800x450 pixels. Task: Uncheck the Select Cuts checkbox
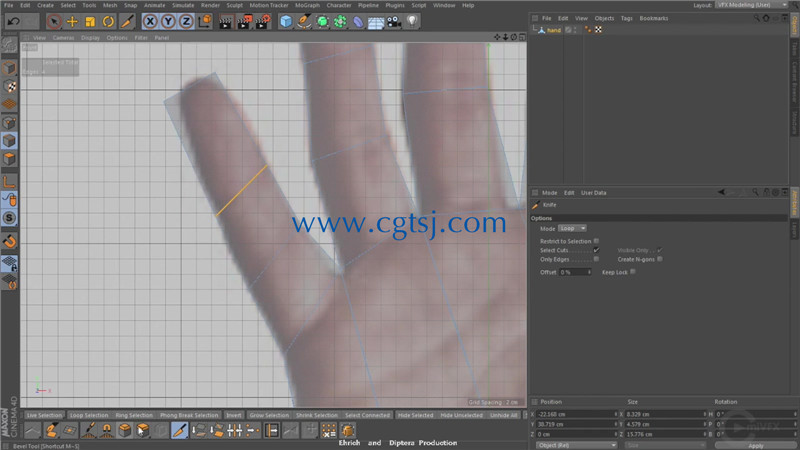pos(596,250)
